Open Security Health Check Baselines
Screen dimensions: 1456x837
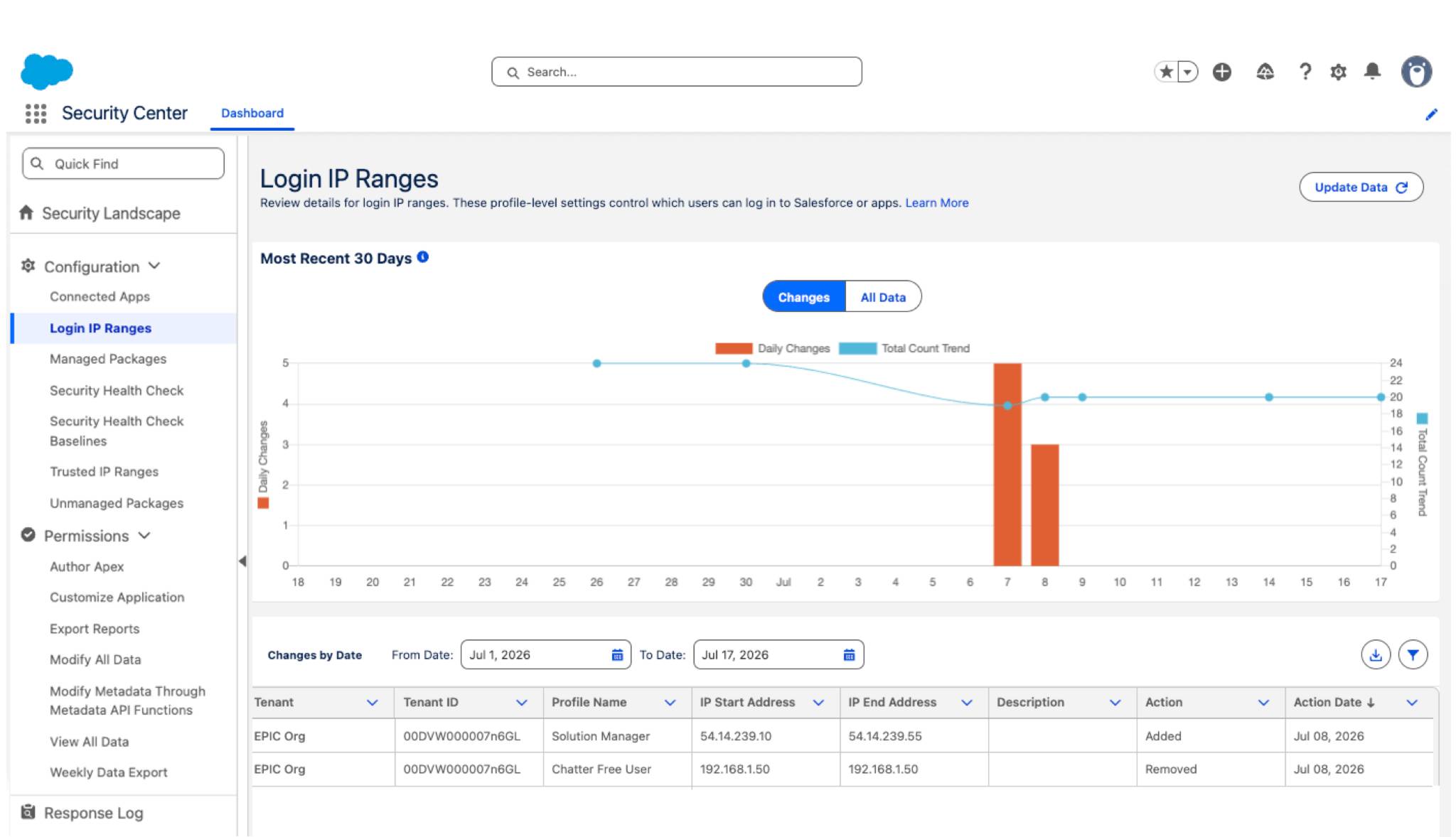[x=117, y=431]
